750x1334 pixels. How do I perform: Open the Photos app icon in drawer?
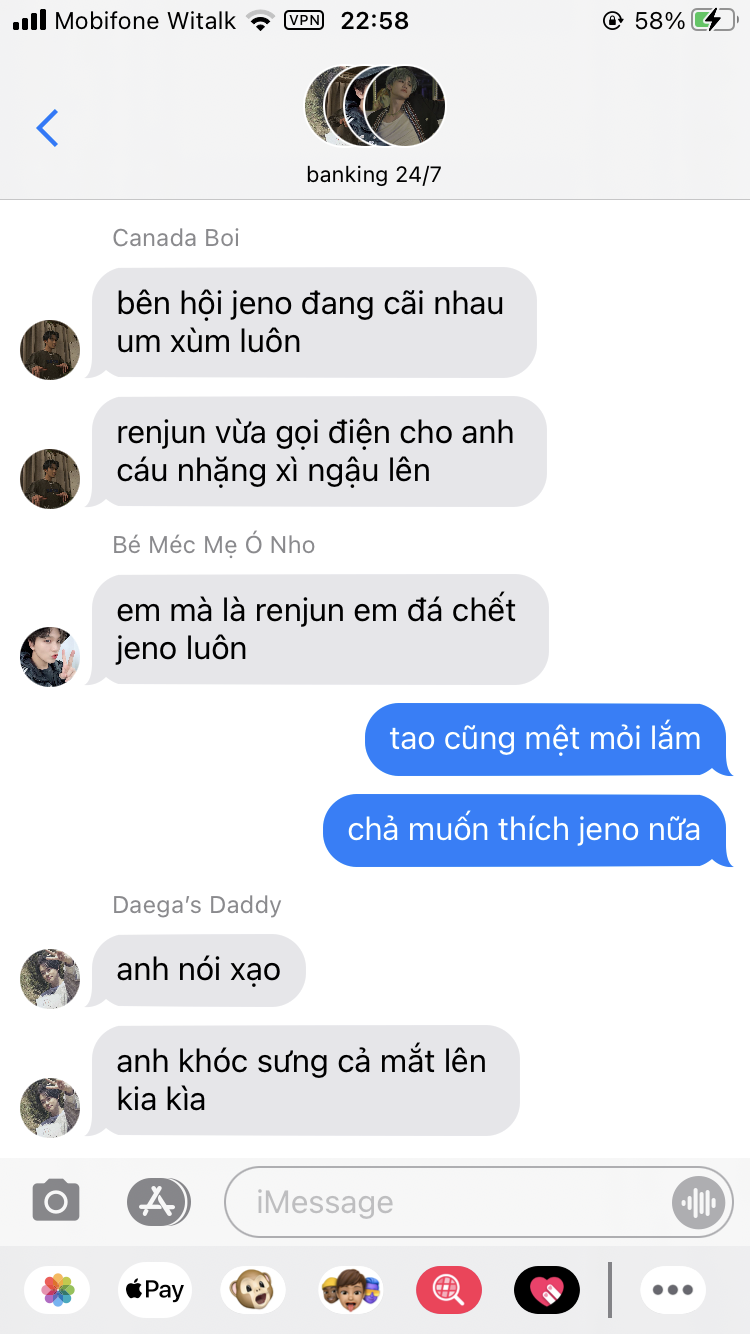[58, 1290]
